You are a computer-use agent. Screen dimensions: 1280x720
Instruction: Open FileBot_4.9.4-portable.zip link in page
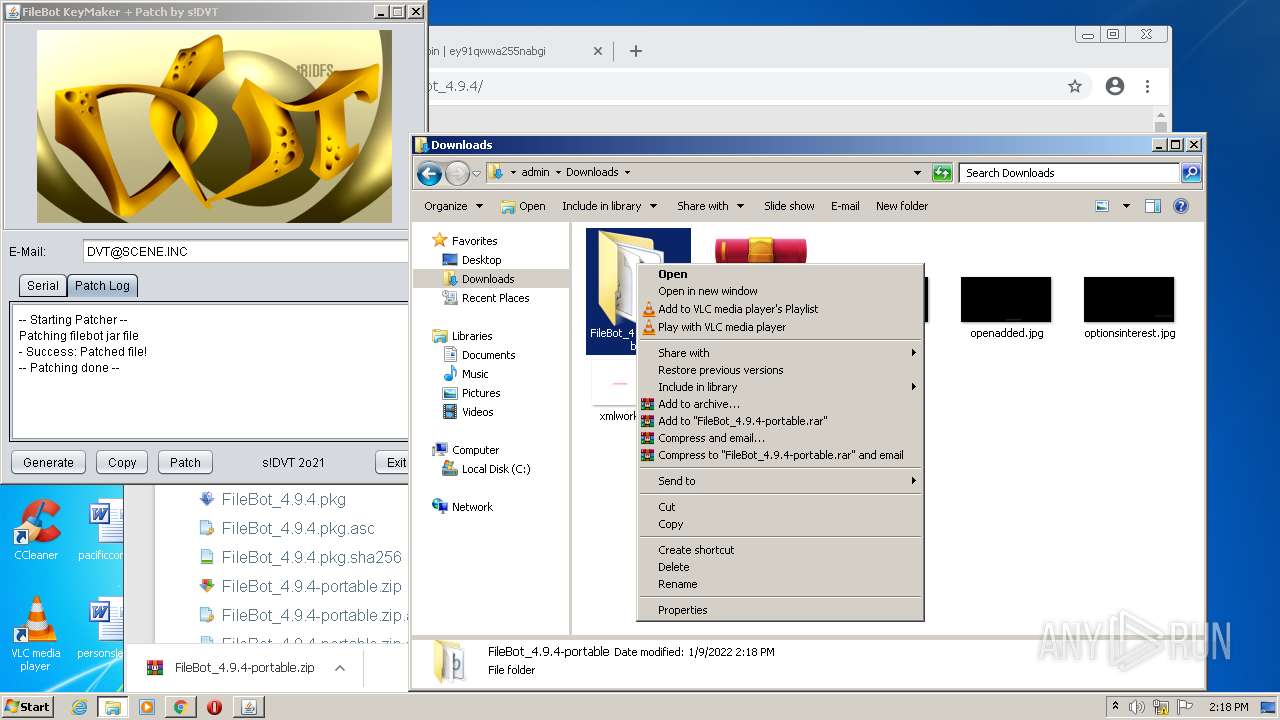tap(311, 586)
